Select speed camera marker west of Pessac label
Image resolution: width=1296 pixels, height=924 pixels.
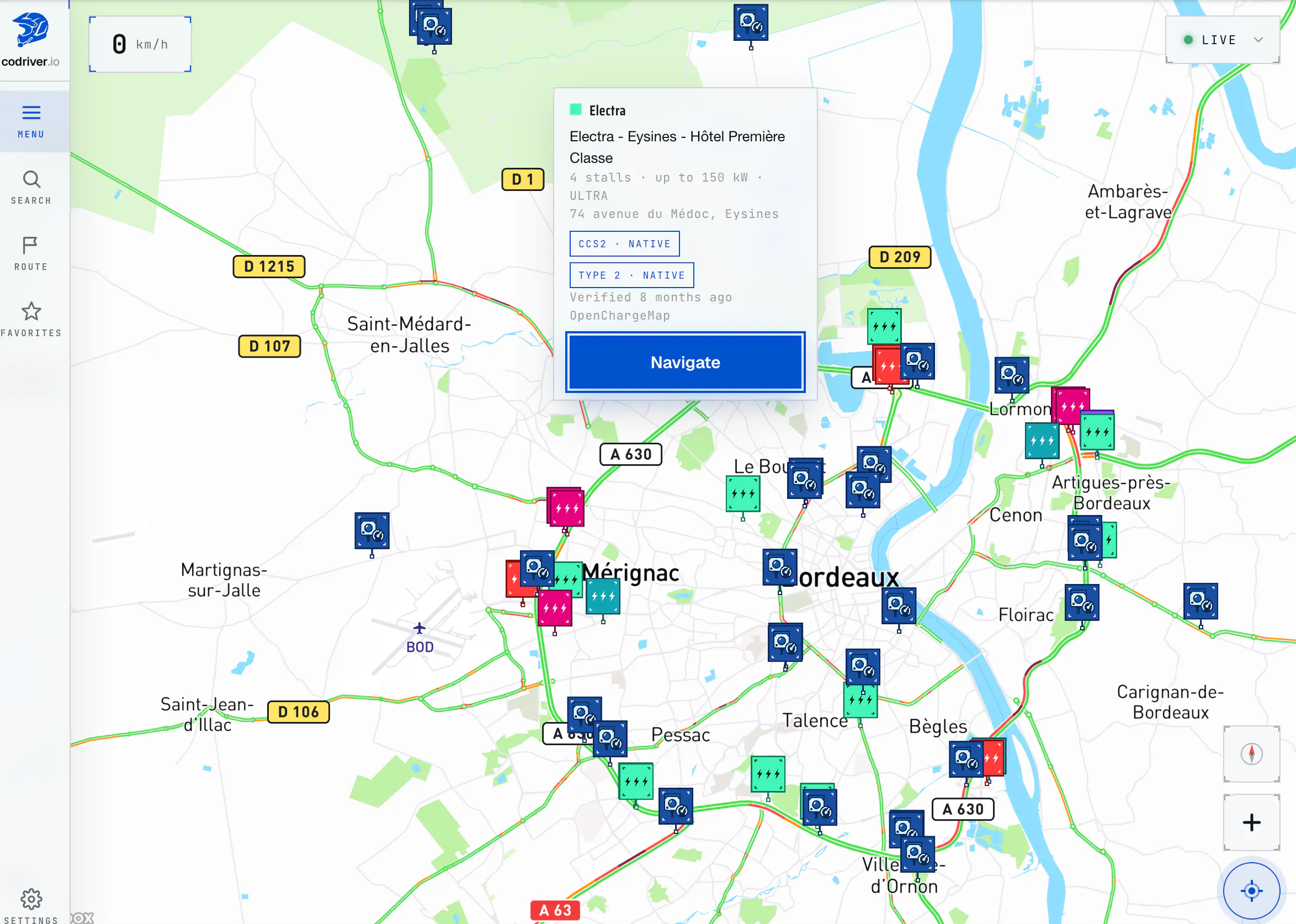click(x=610, y=739)
